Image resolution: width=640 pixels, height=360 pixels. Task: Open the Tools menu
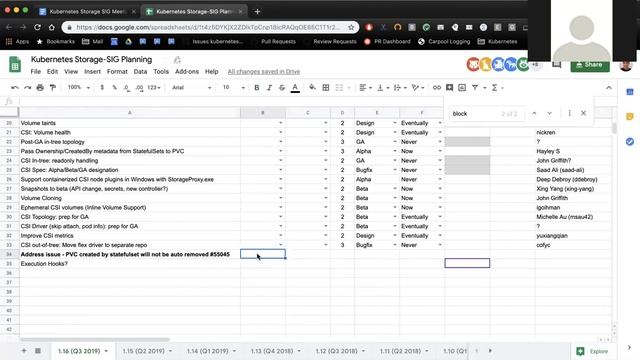161,71
